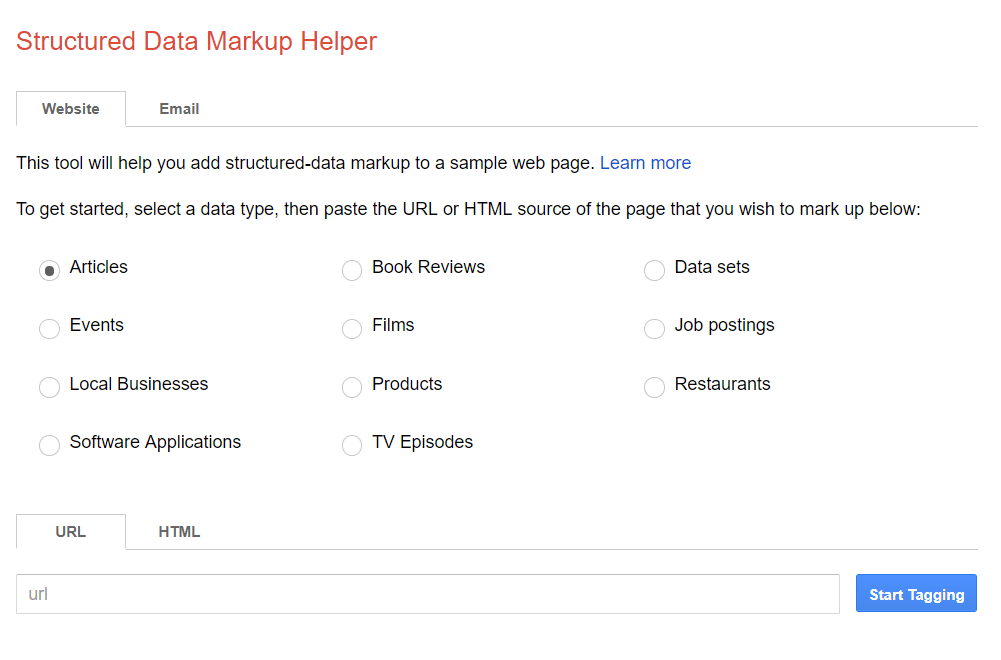Screen dimensions: 1001x660
Task: Focus the url text input field
Action: pyautogui.click(x=428, y=594)
